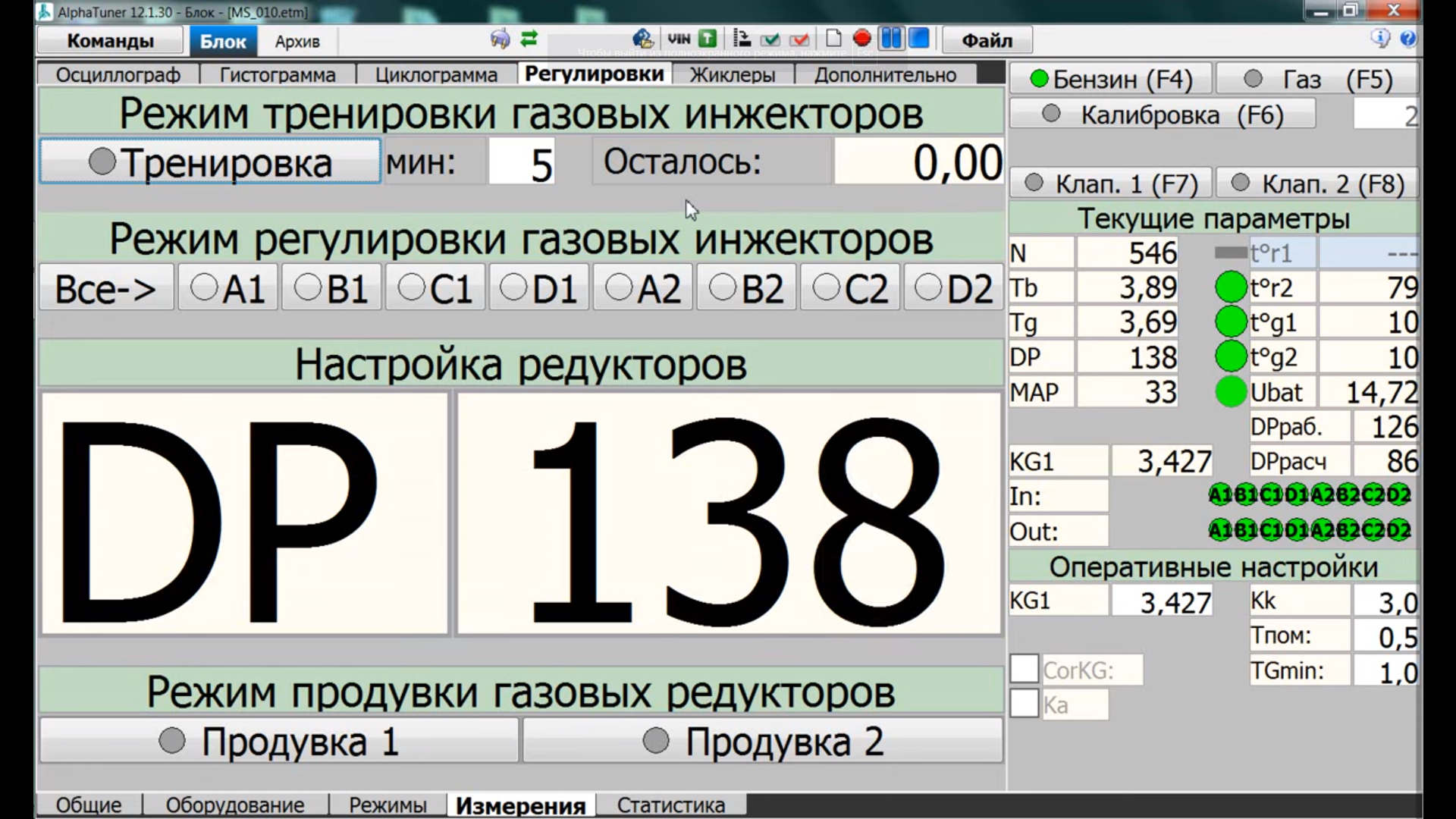Click the connection plug icon
Image resolution: width=1456 pixels, height=819 pixels.
(x=499, y=39)
